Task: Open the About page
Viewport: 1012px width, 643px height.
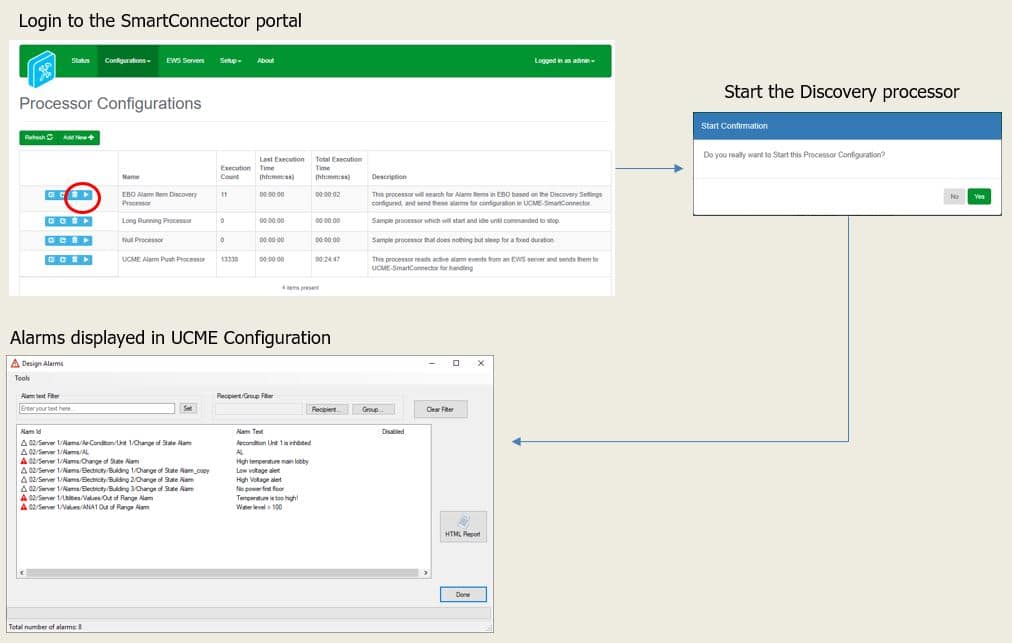Action: coord(266,61)
